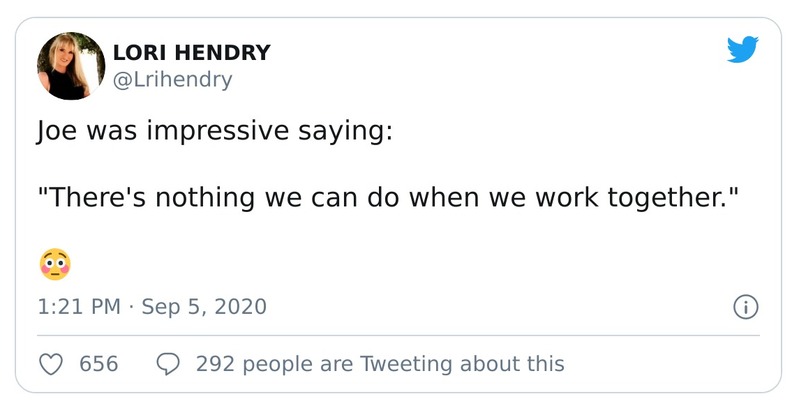Viewport: 799px width, 408px height.
Task: Click the reply speech bubble icon
Action: [x=170, y=364]
